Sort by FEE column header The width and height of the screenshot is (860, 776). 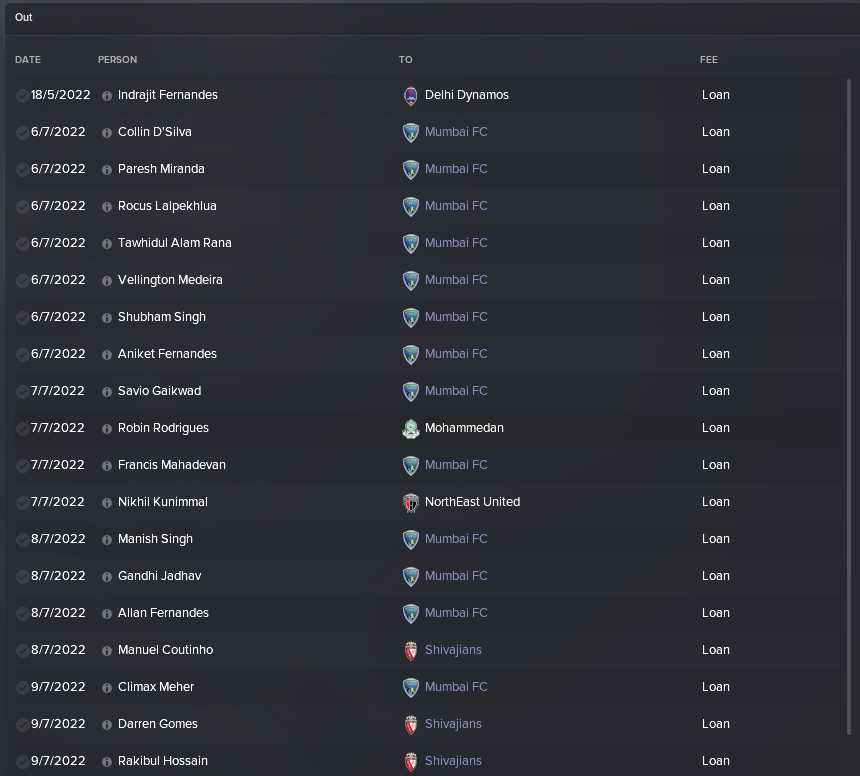point(709,60)
